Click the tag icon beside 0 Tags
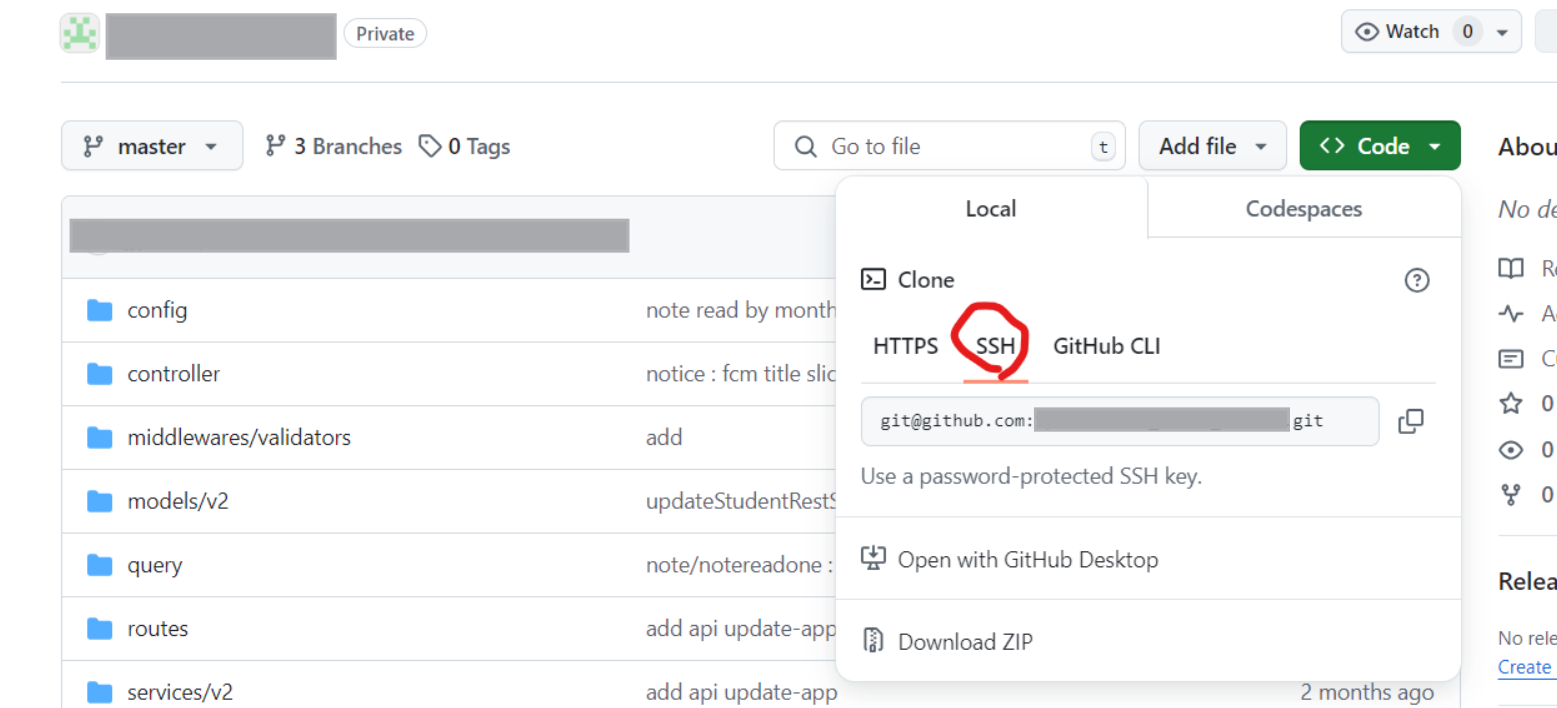Screen dimensions: 1557x708 pos(430,146)
